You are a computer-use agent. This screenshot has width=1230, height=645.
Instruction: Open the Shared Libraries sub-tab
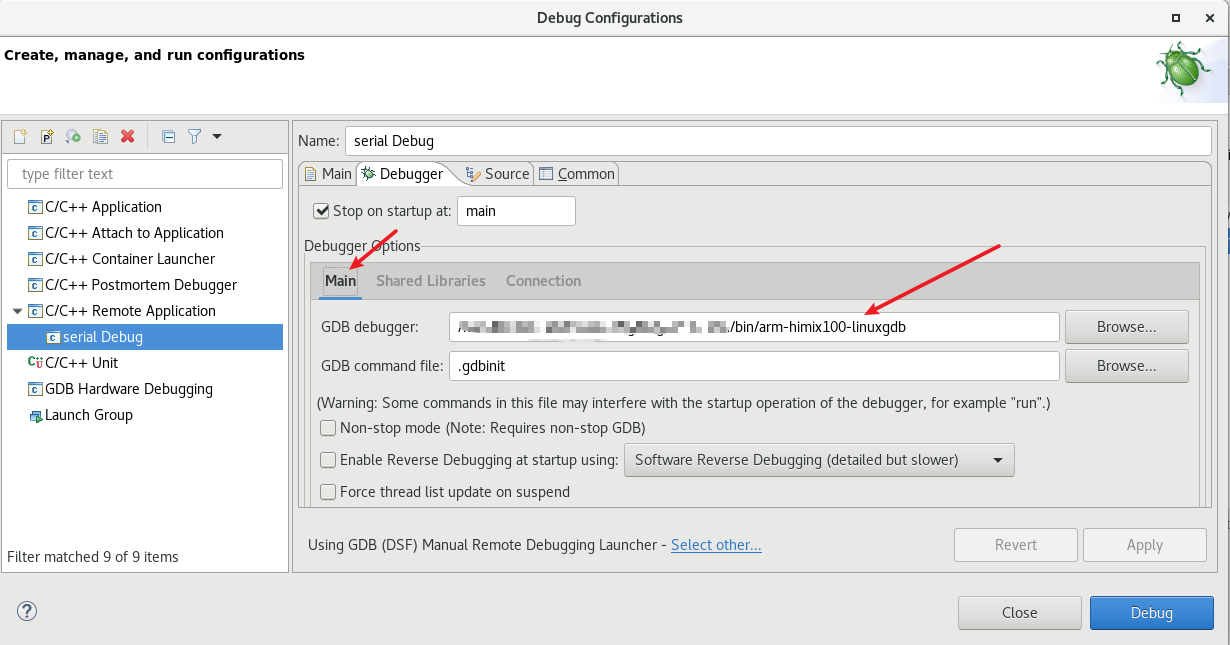coord(430,281)
